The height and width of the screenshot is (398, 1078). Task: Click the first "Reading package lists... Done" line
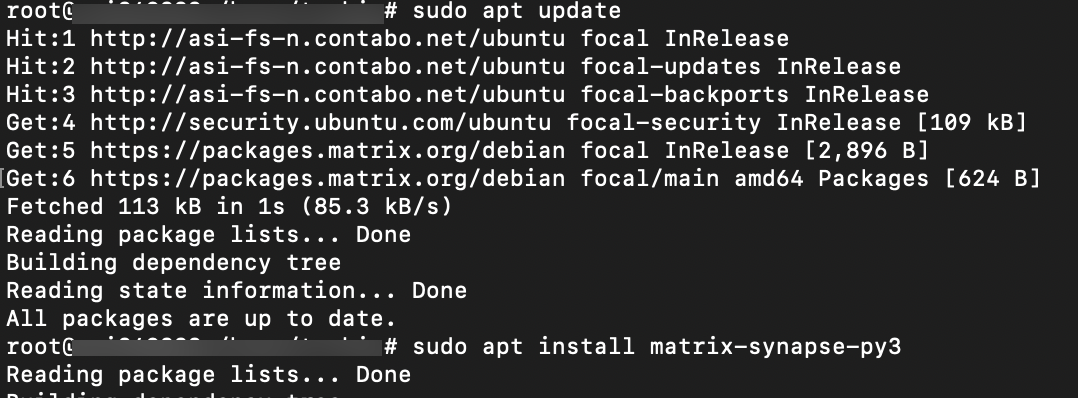tap(208, 234)
